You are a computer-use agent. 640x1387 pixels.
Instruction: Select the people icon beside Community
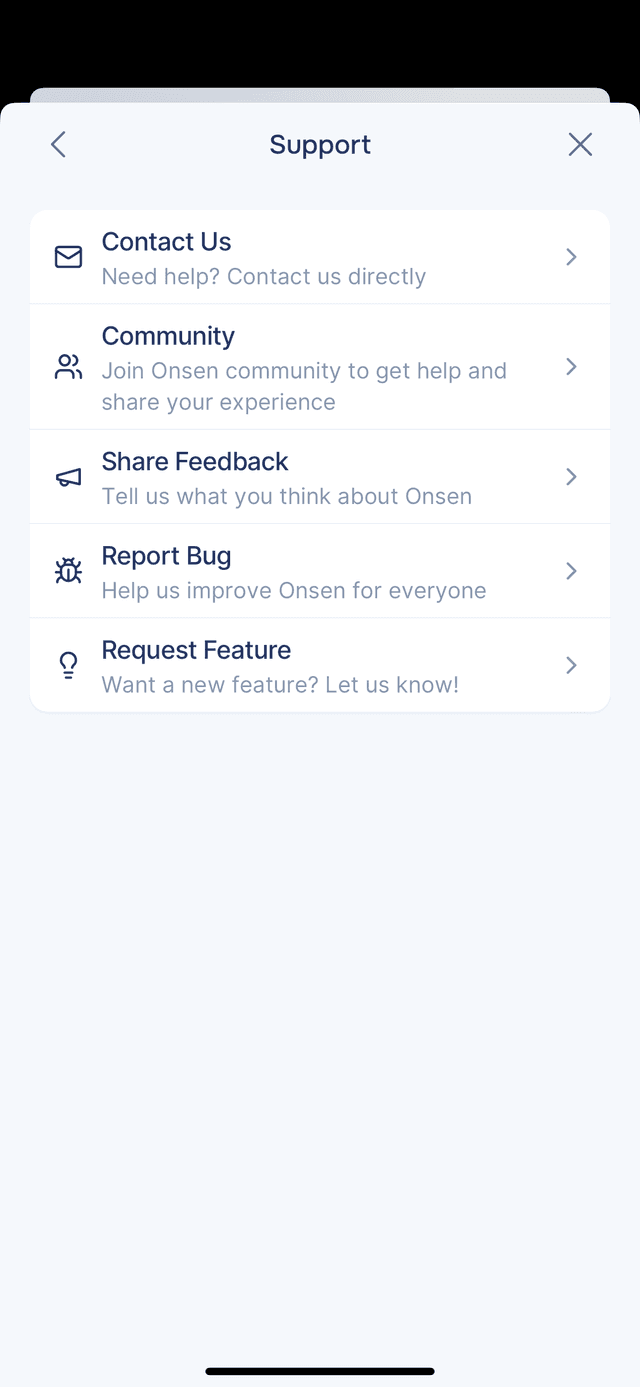click(67, 367)
